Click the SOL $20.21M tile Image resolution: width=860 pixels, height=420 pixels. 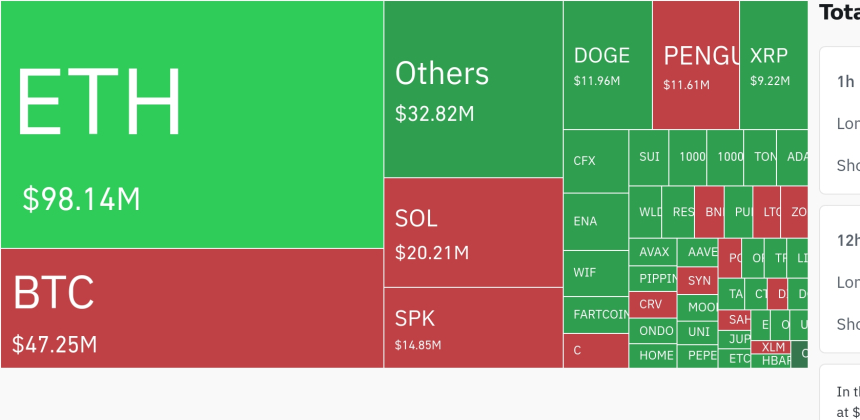pyautogui.click(x=473, y=232)
